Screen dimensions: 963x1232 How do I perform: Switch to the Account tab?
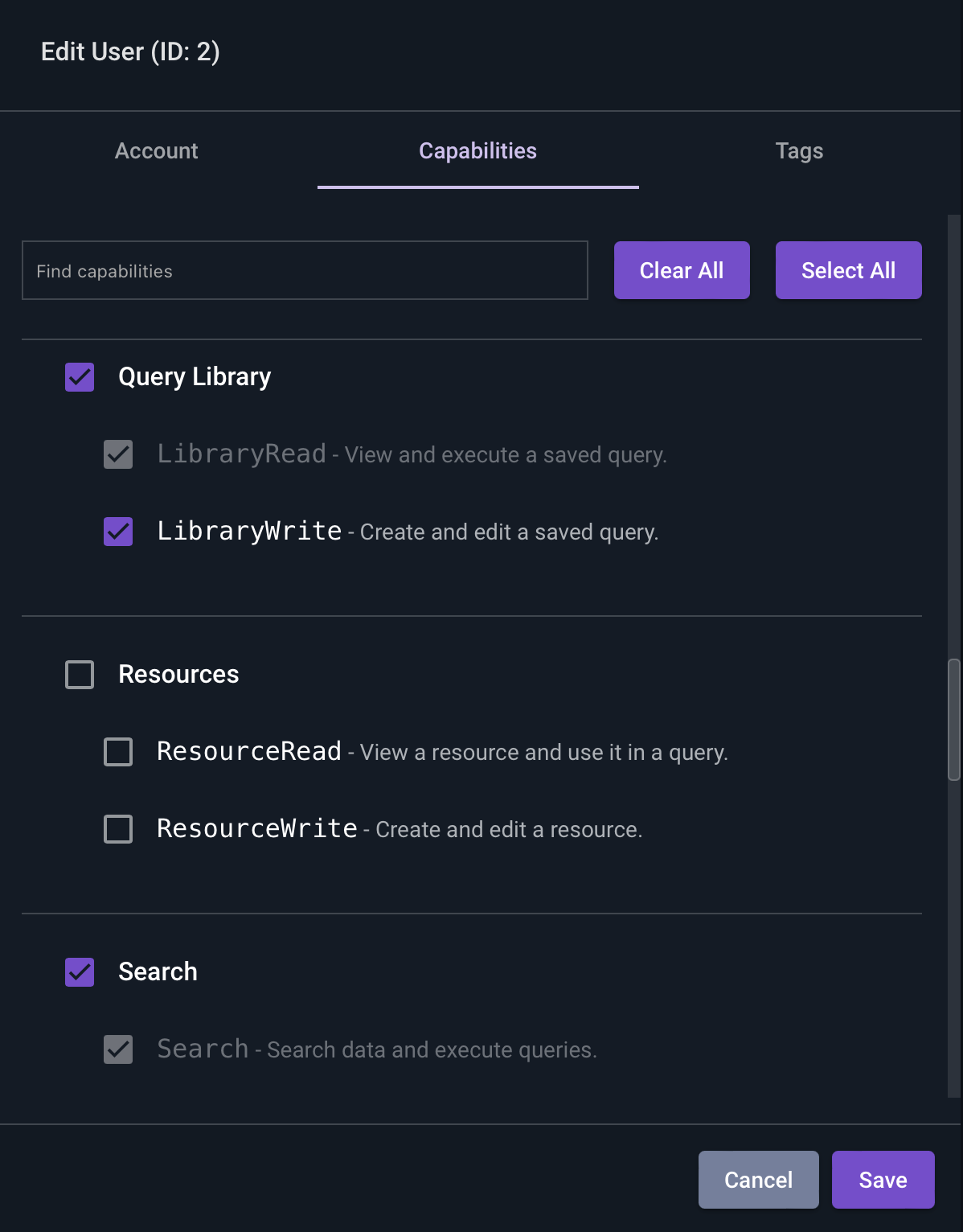coord(157,151)
